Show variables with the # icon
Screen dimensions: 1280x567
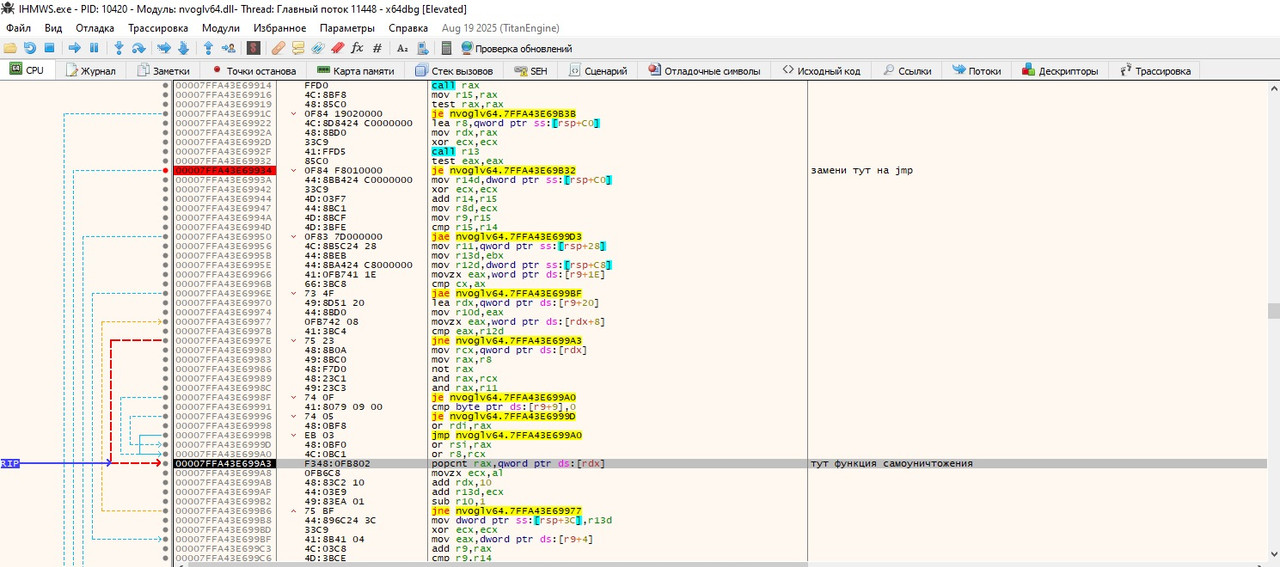click(376, 48)
